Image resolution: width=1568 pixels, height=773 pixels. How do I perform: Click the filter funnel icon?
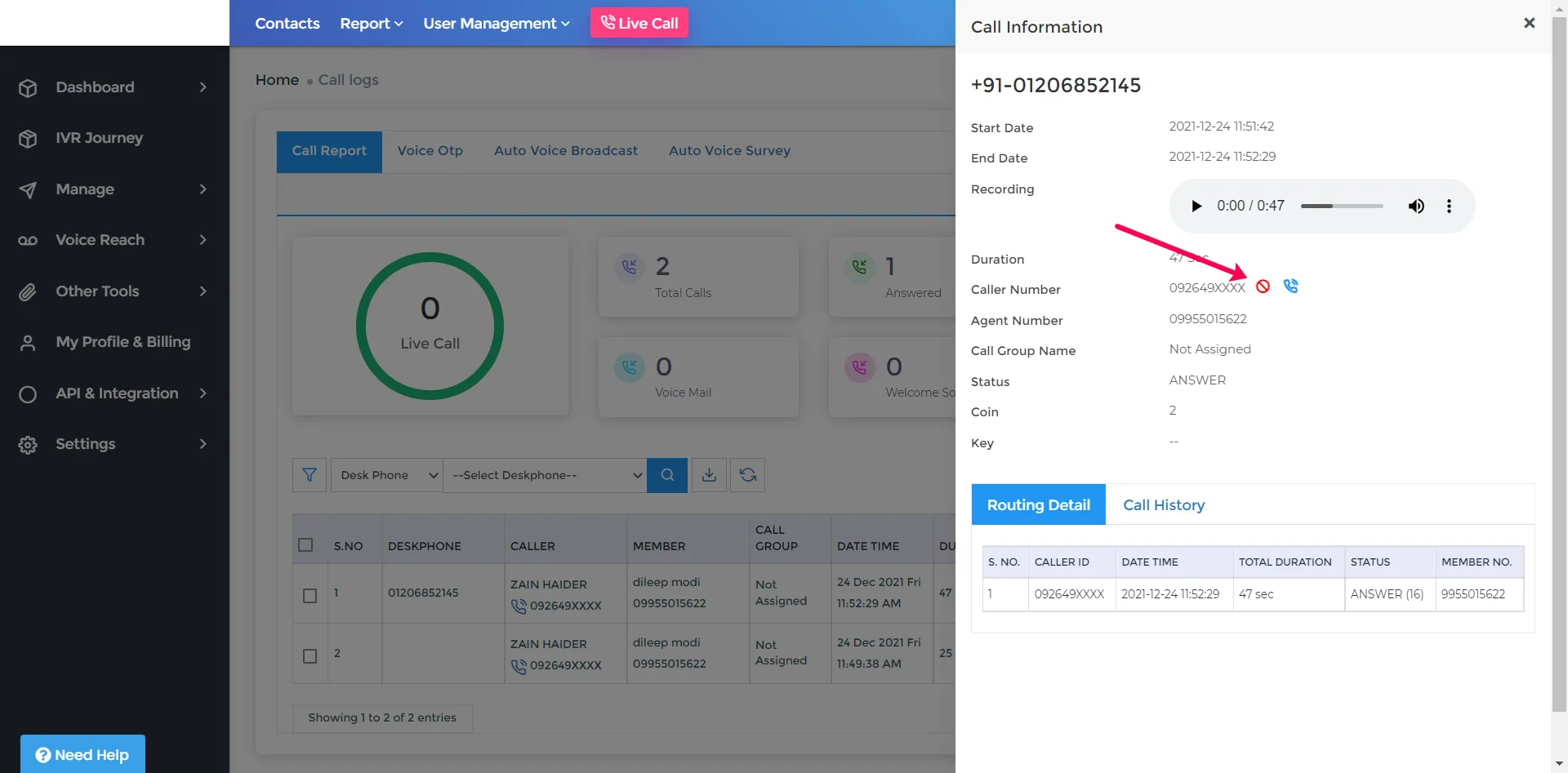click(310, 475)
